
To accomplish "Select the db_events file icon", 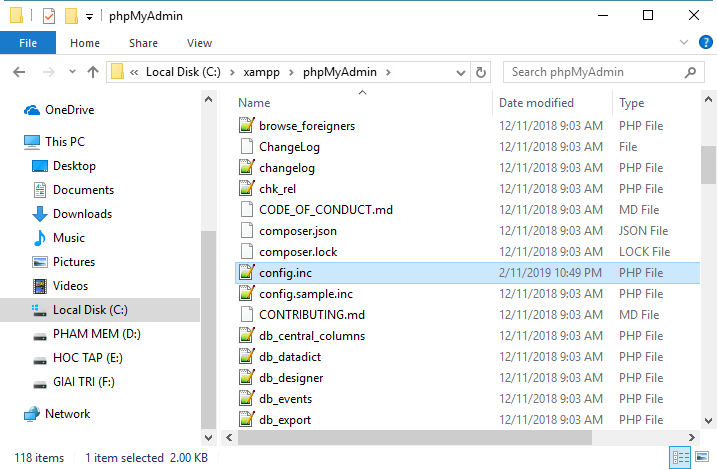I will 246,399.
